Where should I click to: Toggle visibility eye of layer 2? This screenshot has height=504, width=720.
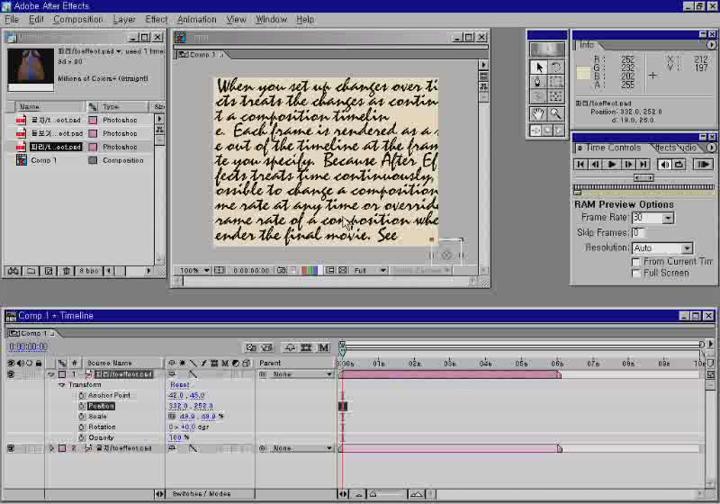point(11,448)
